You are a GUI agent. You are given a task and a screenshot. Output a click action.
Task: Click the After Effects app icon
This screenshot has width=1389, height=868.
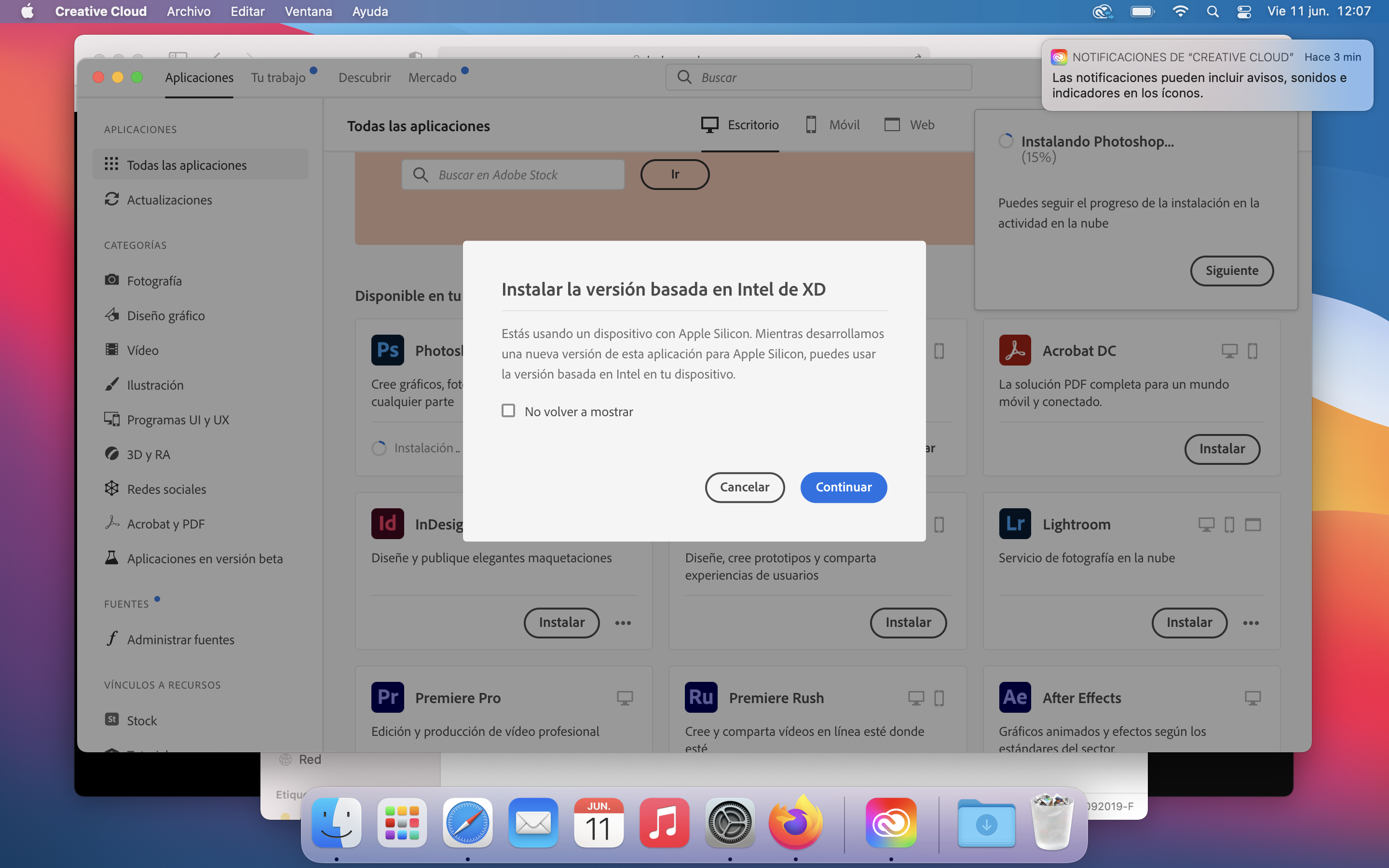1014,697
